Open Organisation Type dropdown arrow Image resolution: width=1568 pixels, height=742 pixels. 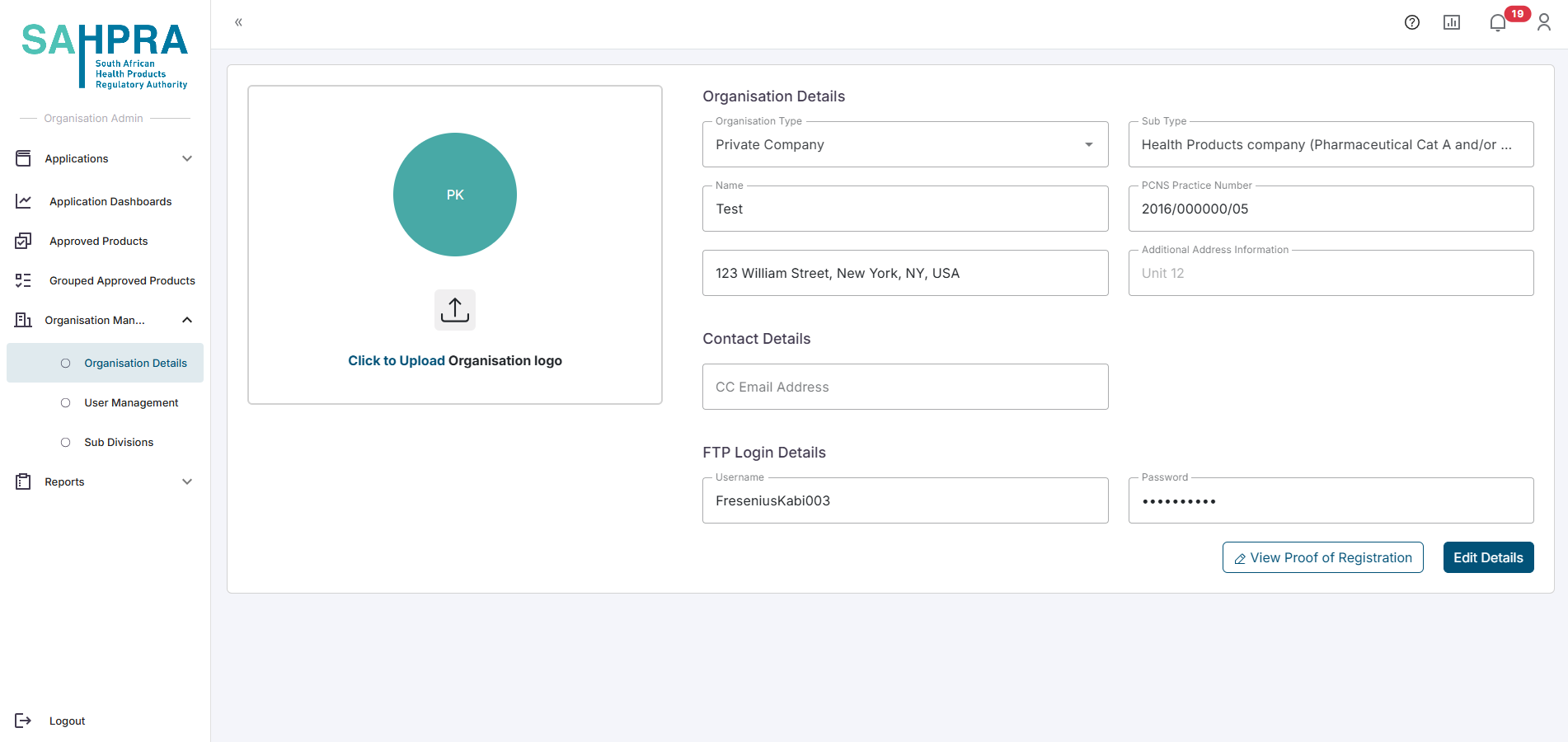[1089, 144]
